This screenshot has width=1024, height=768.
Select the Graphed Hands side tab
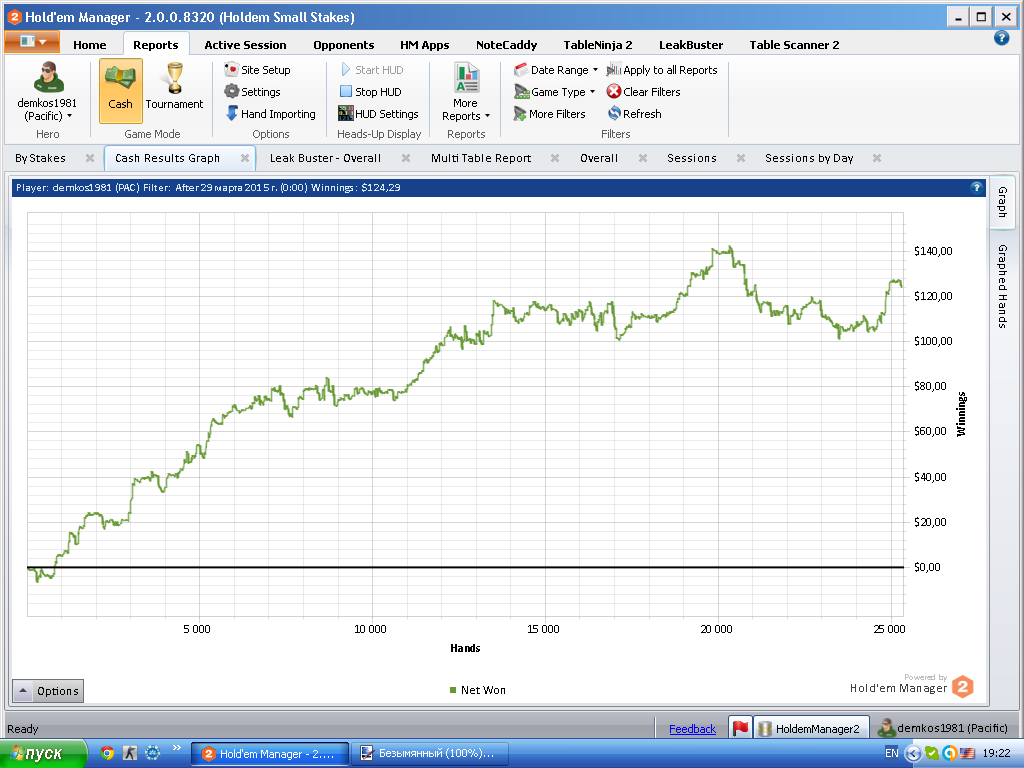pos(1002,286)
